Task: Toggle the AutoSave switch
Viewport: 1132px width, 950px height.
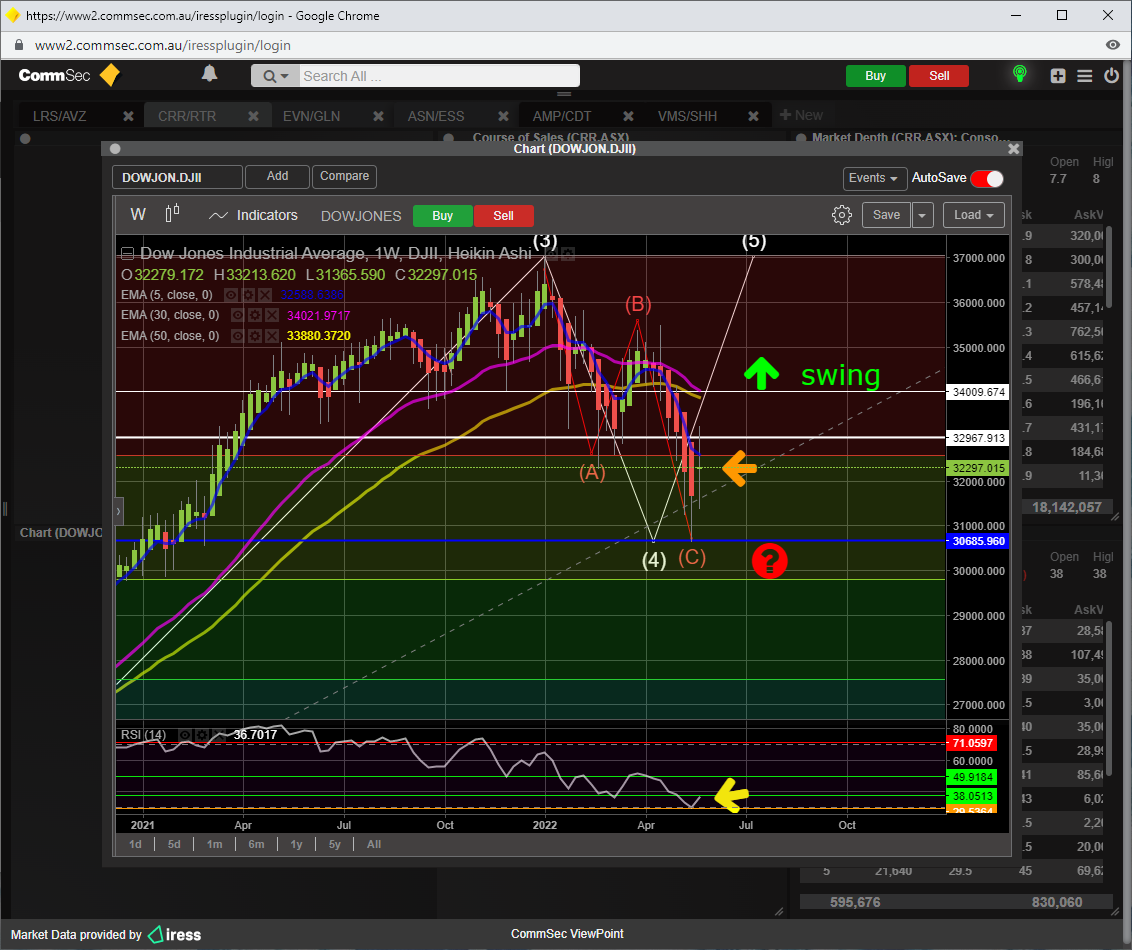Action: click(x=986, y=178)
